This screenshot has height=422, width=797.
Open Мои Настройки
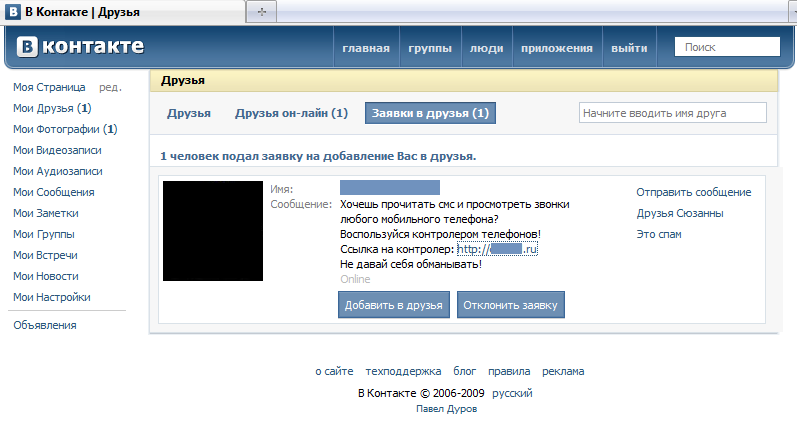pyautogui.click(x=52, y=297)
